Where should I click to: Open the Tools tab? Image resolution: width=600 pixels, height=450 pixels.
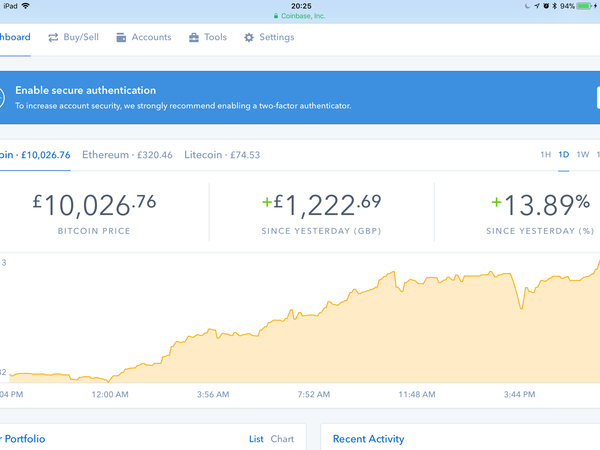(208, 37)
